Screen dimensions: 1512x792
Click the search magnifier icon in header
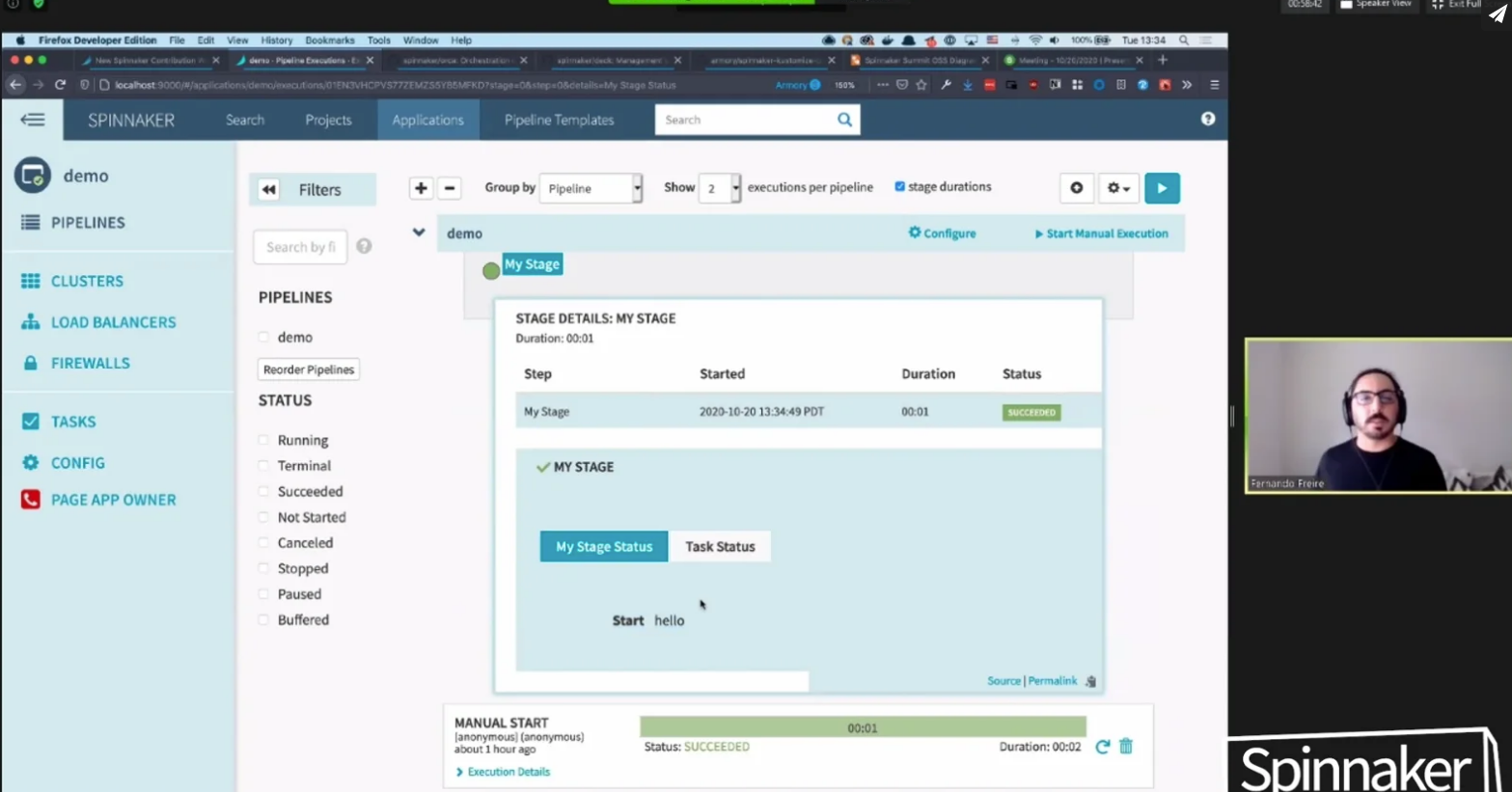844,120
